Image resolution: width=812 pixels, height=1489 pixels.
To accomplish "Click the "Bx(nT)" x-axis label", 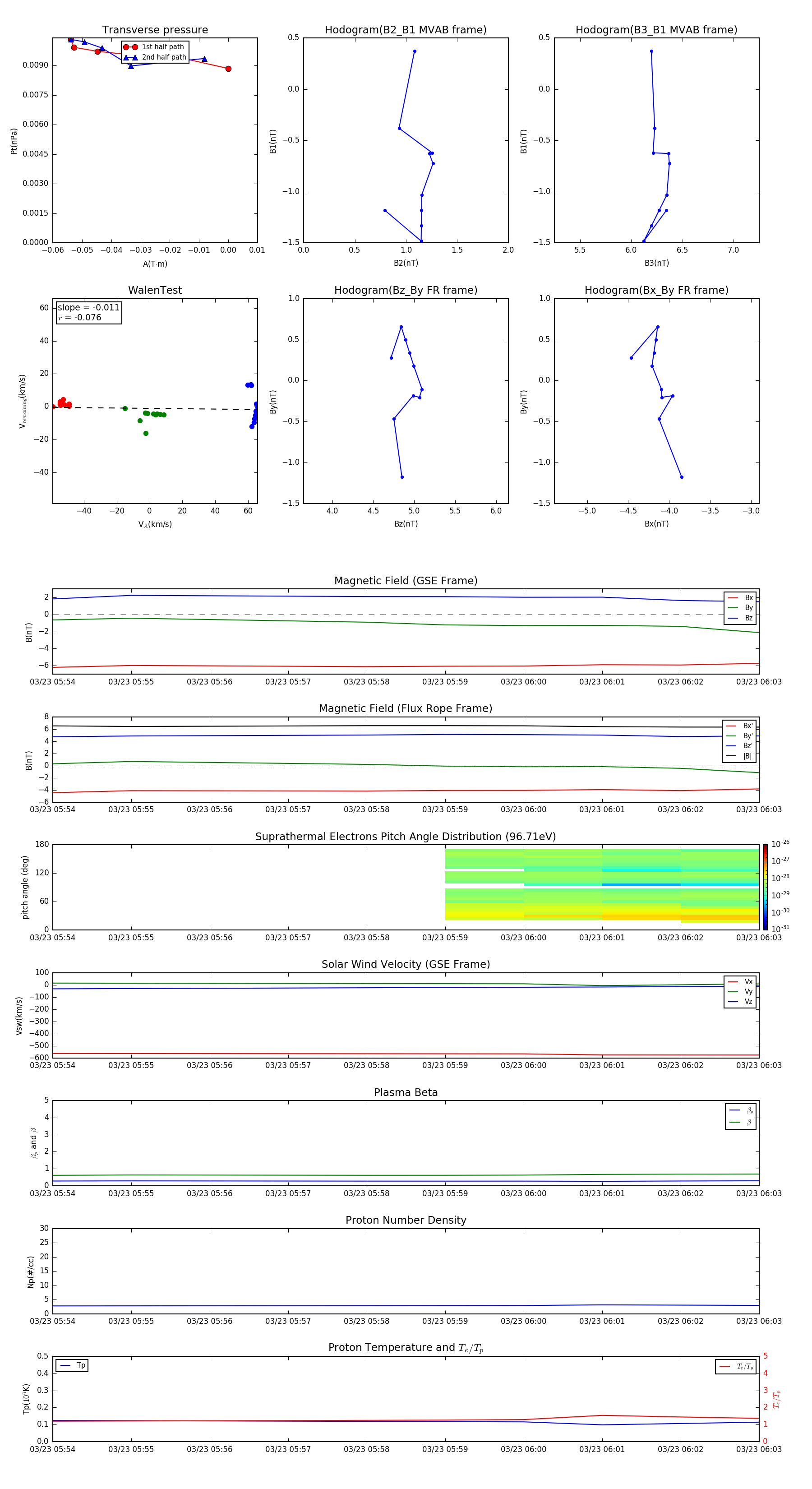I will coord(656,524).
